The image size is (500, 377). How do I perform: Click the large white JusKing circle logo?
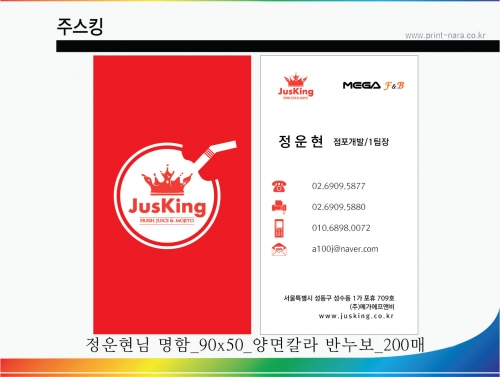[167, 197]
